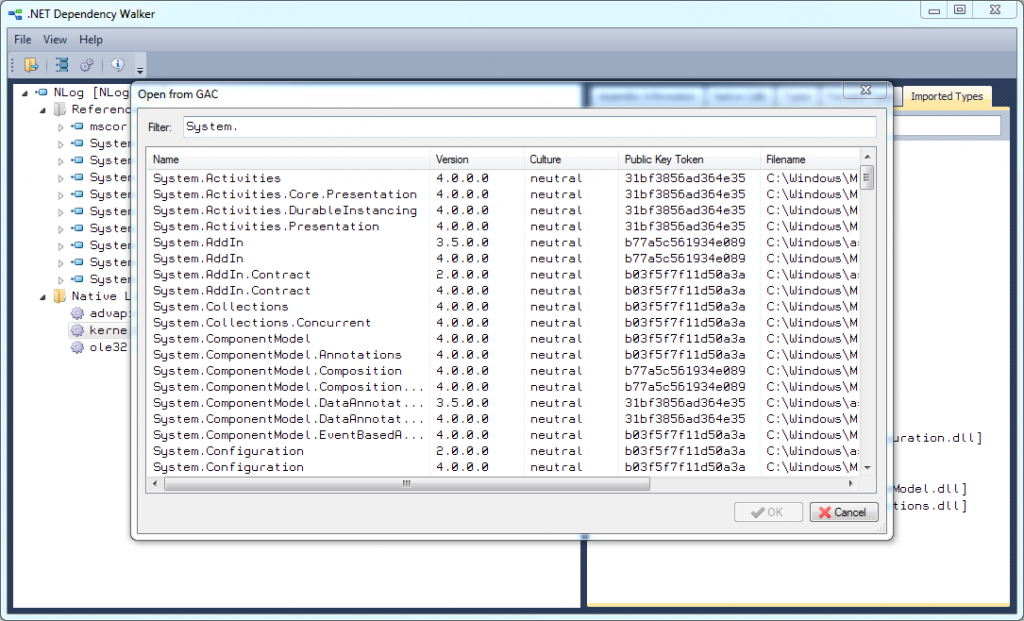Select the System.Activities.Core.Presentation row
1024x621 pixels.
tap(504, 195)
